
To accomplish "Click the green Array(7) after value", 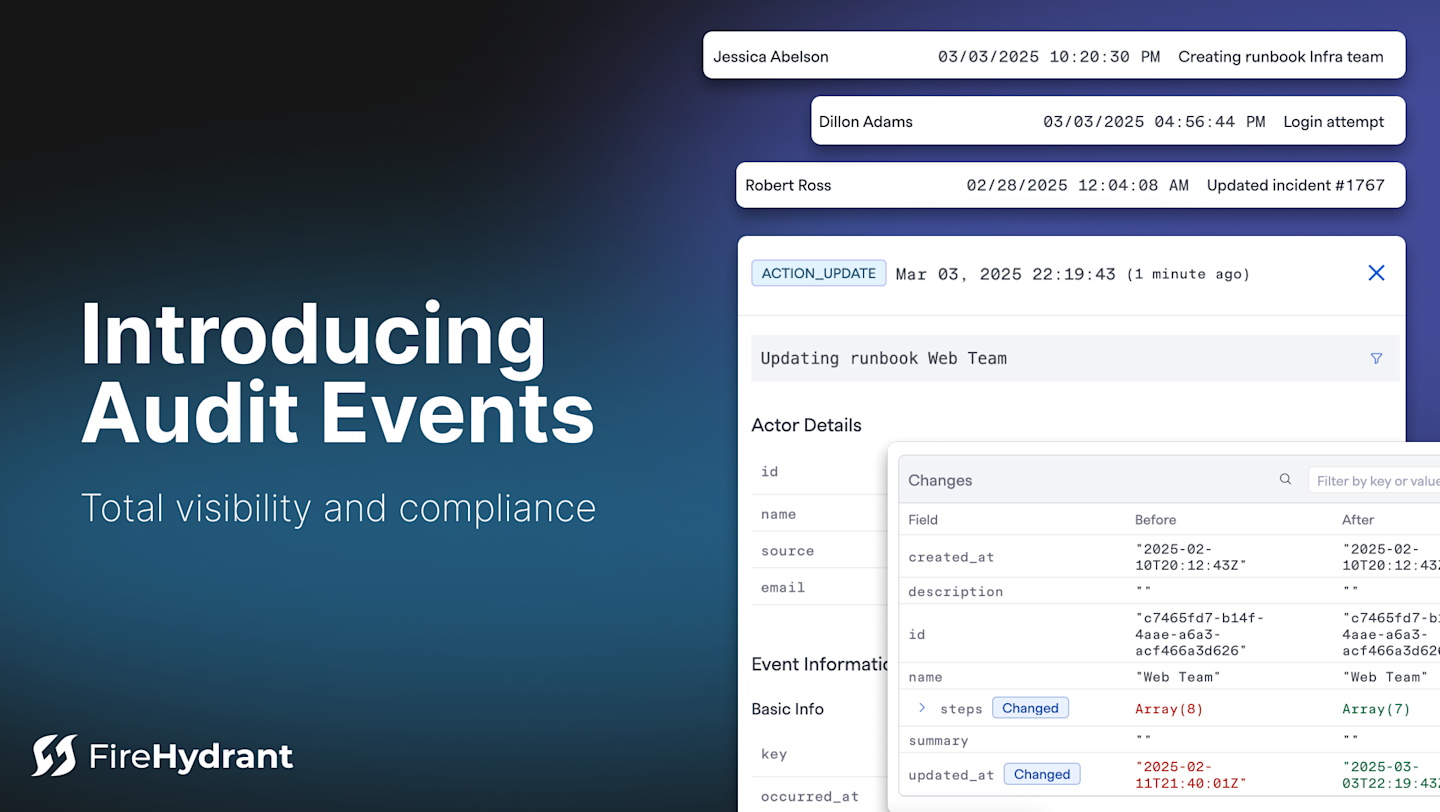I will [x=1376, y=709].
